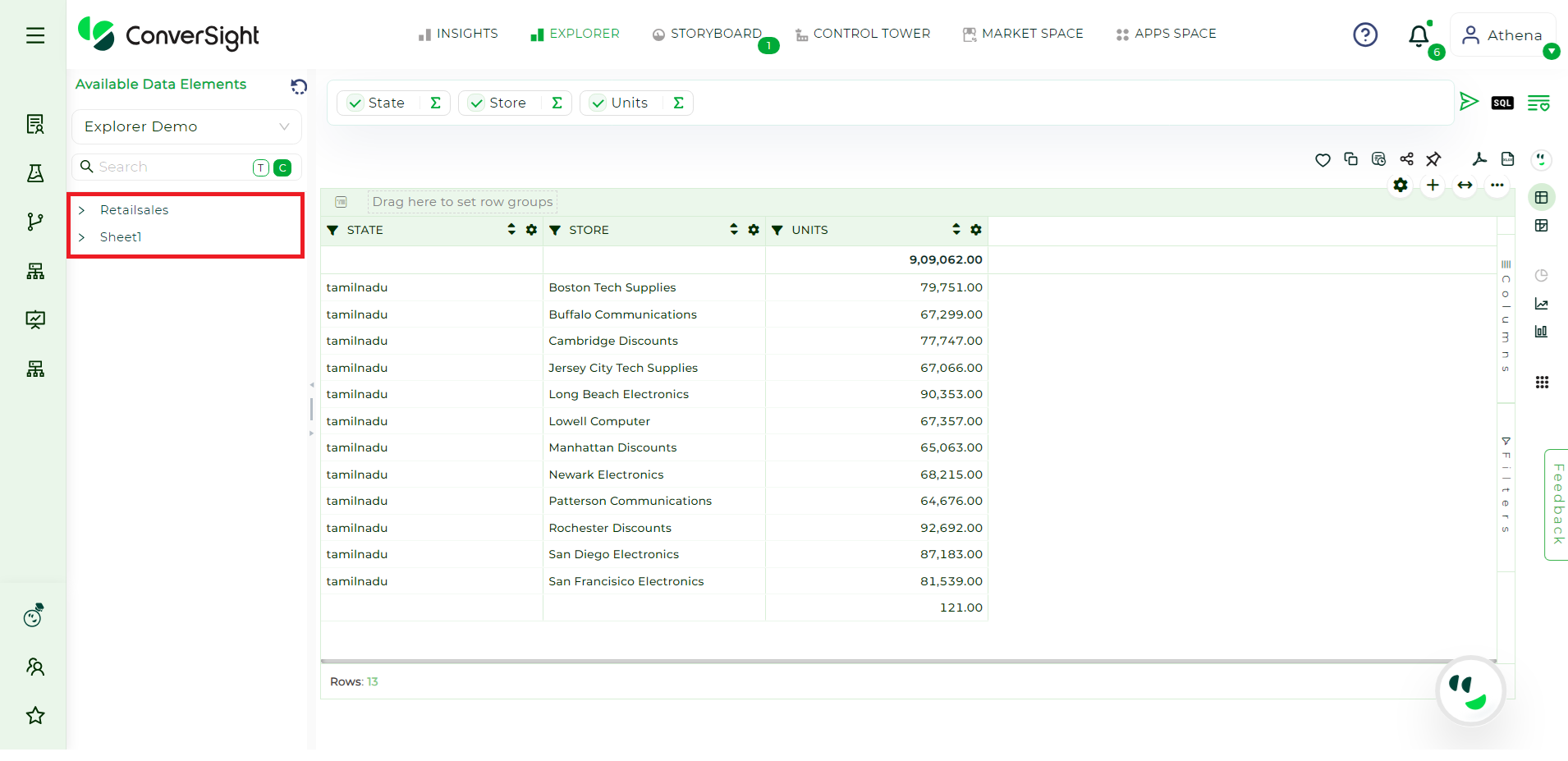Filter the STORE column with funnel icon

(x=555, y=230)
